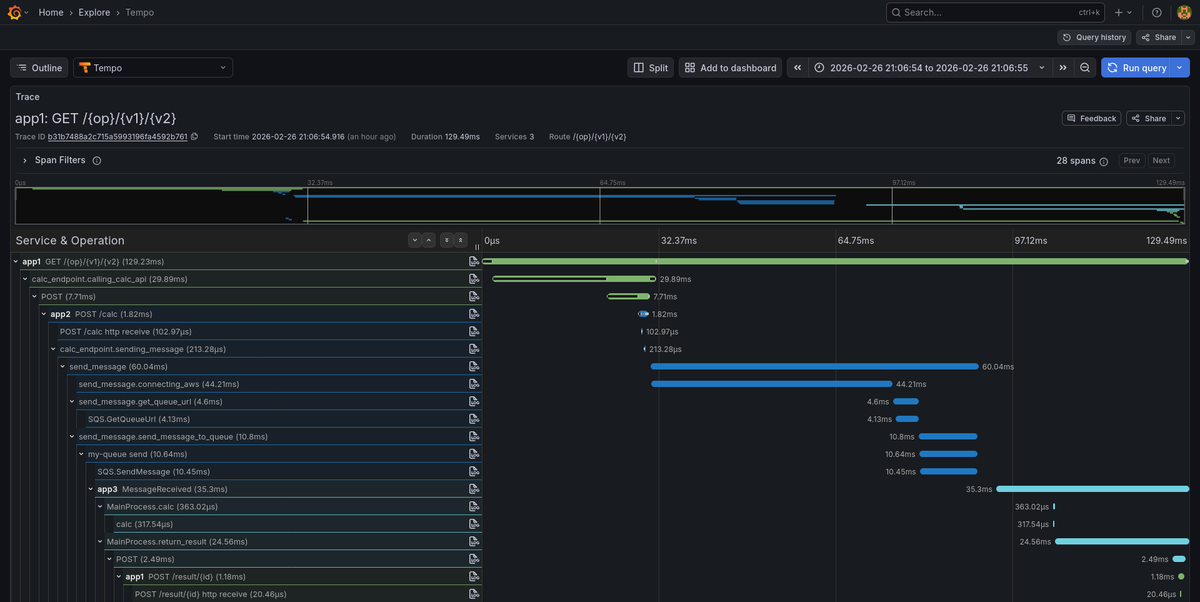Click the send_message.connecting_aws 44.21ms bar

[x=772, y=384]
